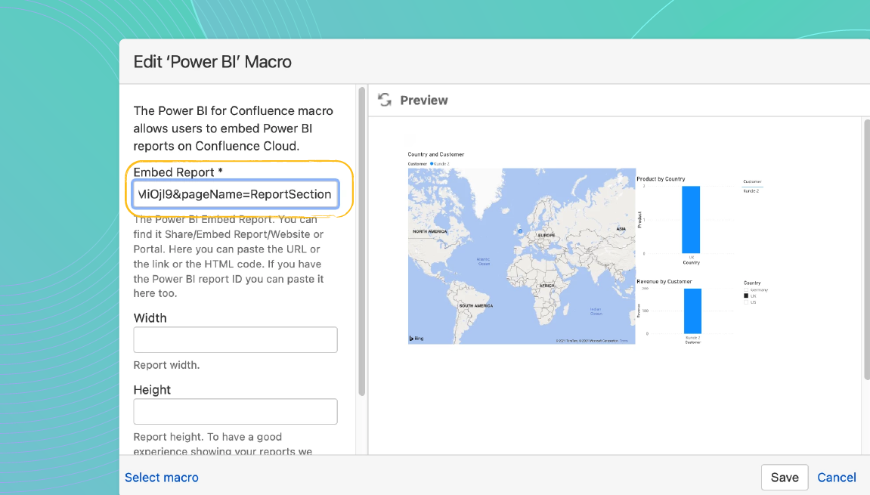Click Africa on the world map
Screen dimensions: 870x495
[547, 285]
